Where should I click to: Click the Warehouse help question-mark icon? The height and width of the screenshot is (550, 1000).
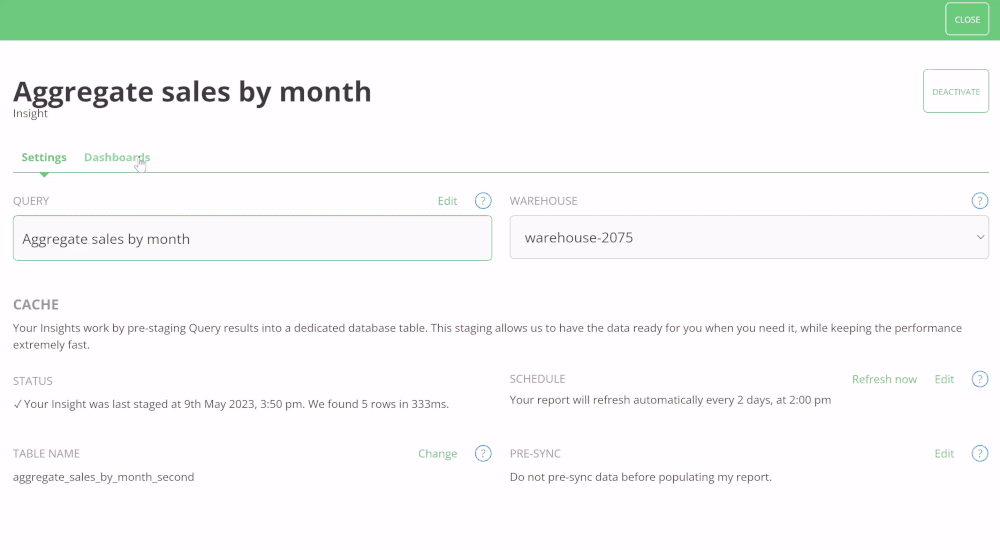pyautogui.click(x=980, y=201)
